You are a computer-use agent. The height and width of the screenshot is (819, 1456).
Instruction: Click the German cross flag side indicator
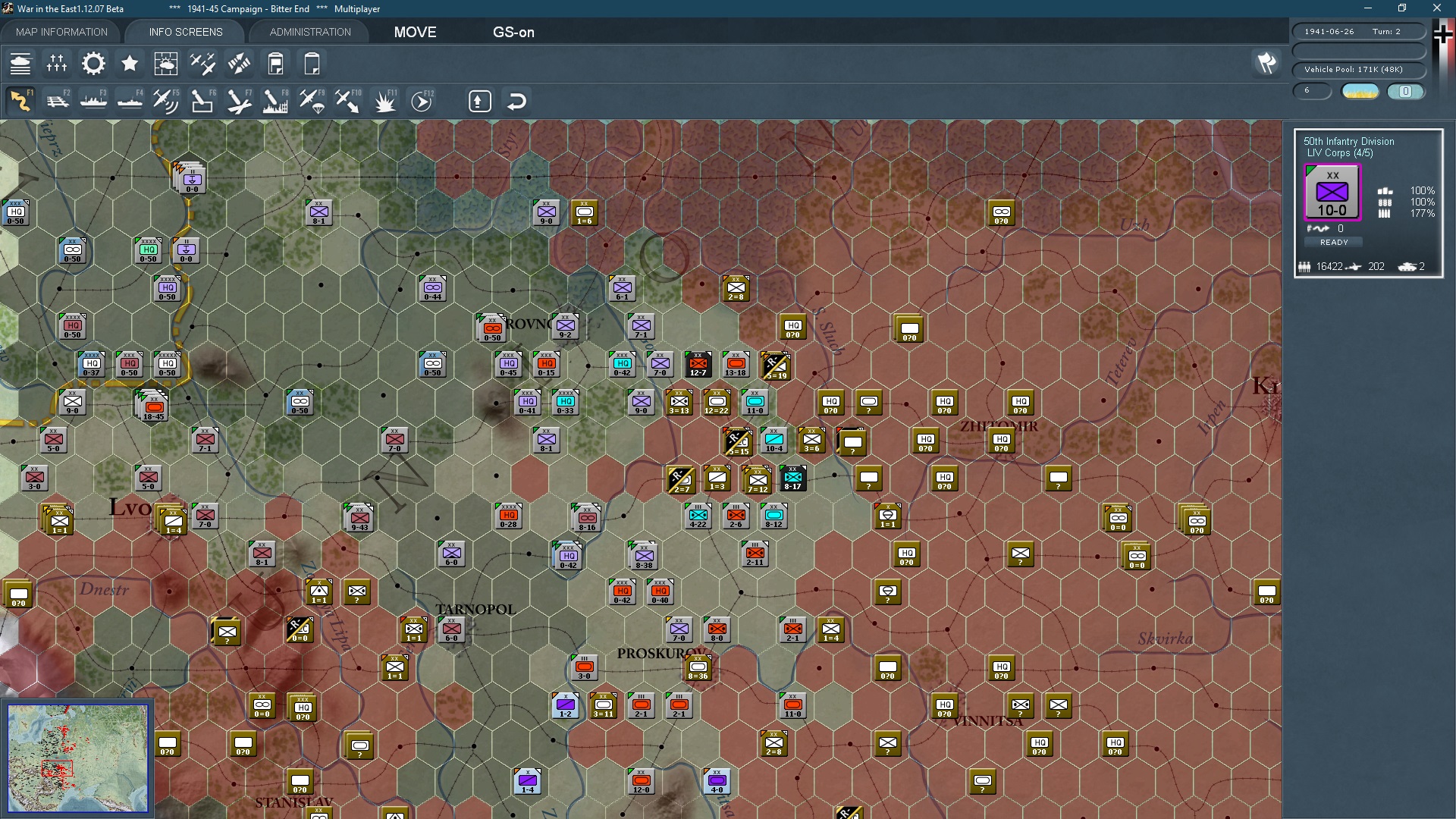click(x=1443, y=33)
